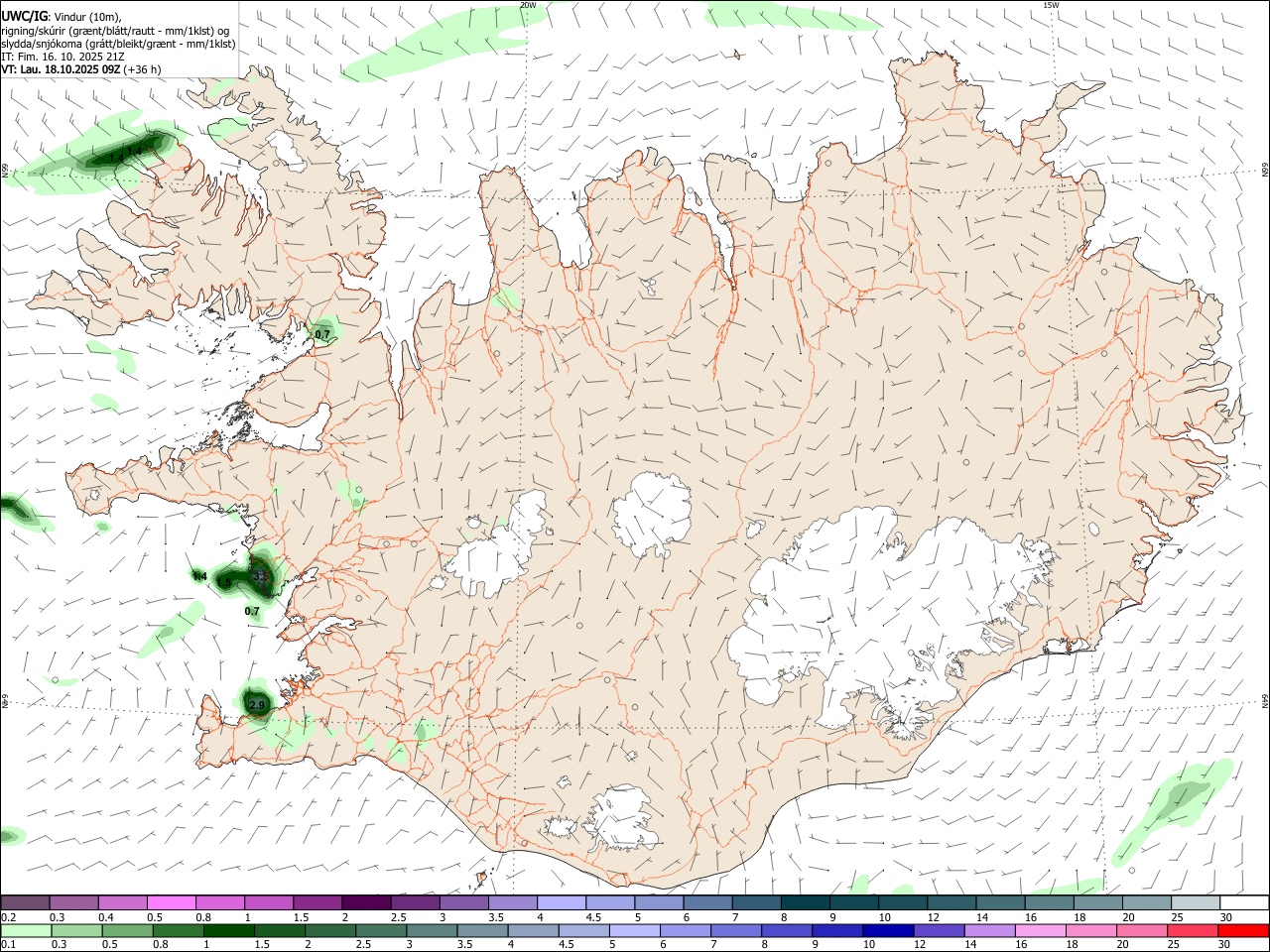Select the dark teal 8 swatch in the upper legend row
Viewport: 1270px width, 952px height.
[805, 902]
